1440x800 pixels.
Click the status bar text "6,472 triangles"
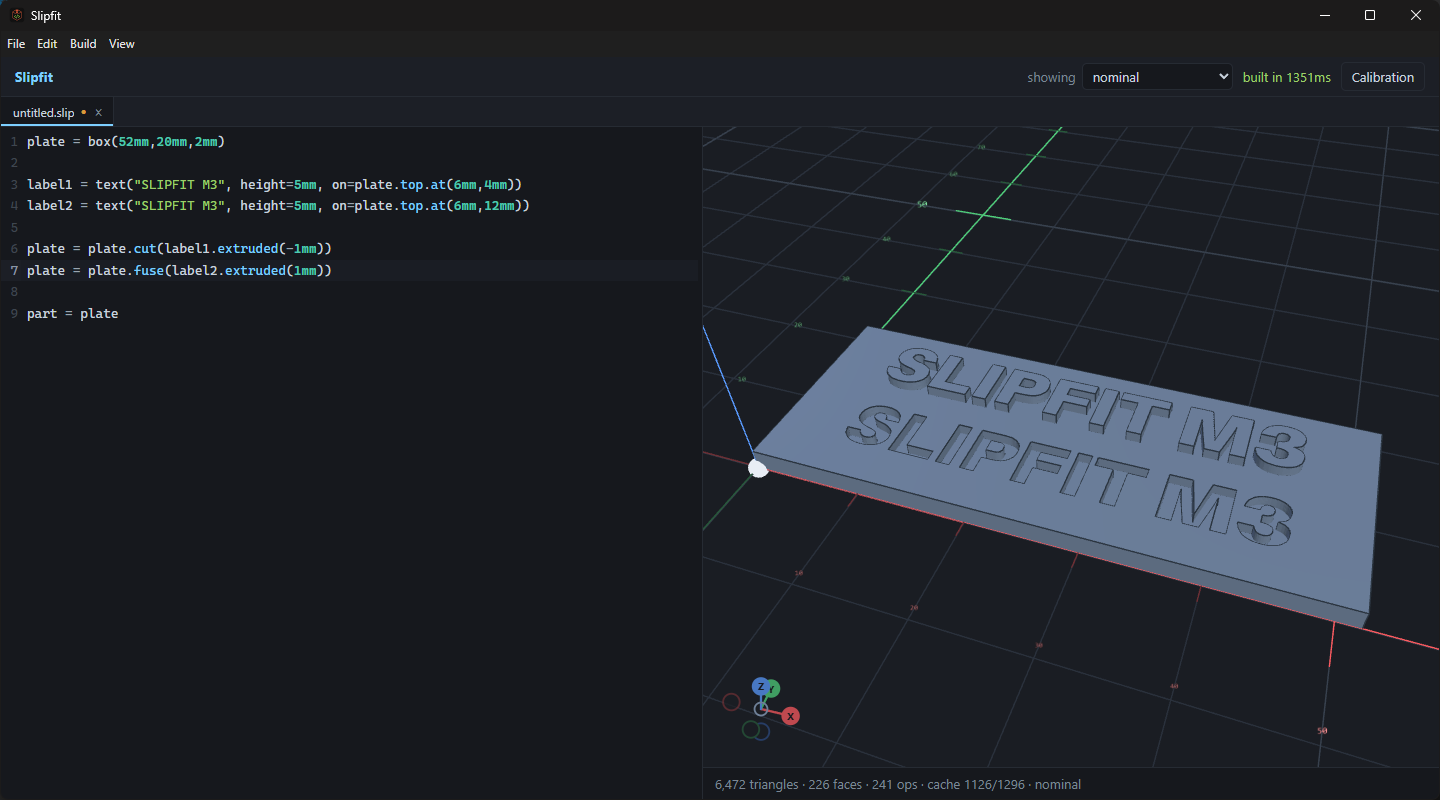pos(755,785)
